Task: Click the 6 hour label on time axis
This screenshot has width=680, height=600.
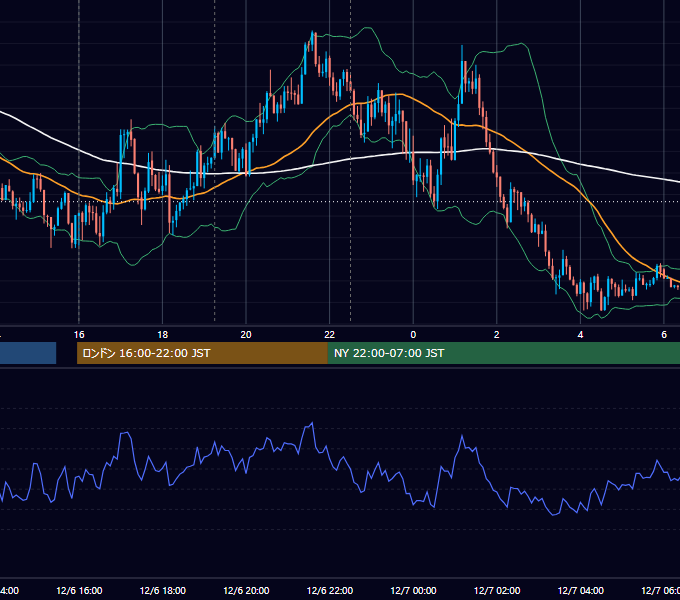Action: (x=664, y=335)
